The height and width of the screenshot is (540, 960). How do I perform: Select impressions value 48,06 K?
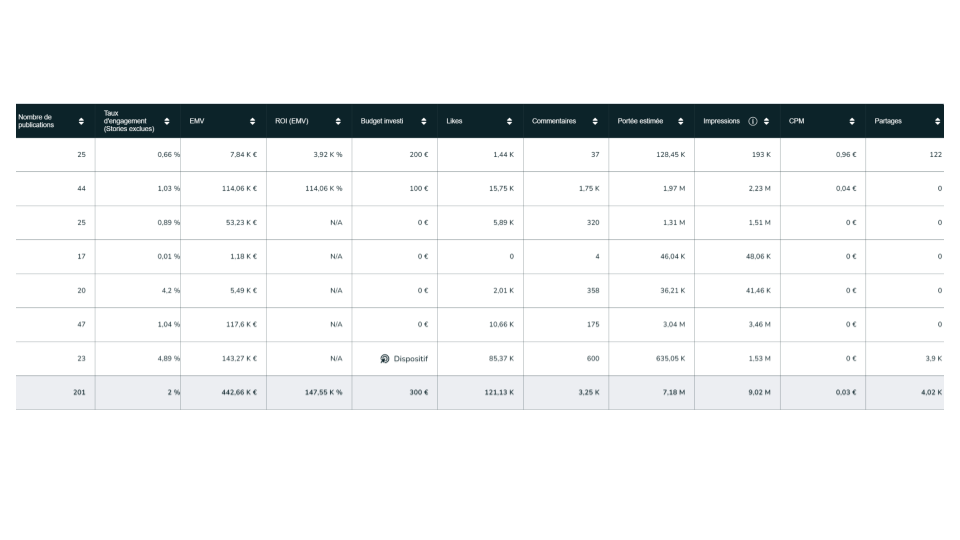[x=759, y=257]
